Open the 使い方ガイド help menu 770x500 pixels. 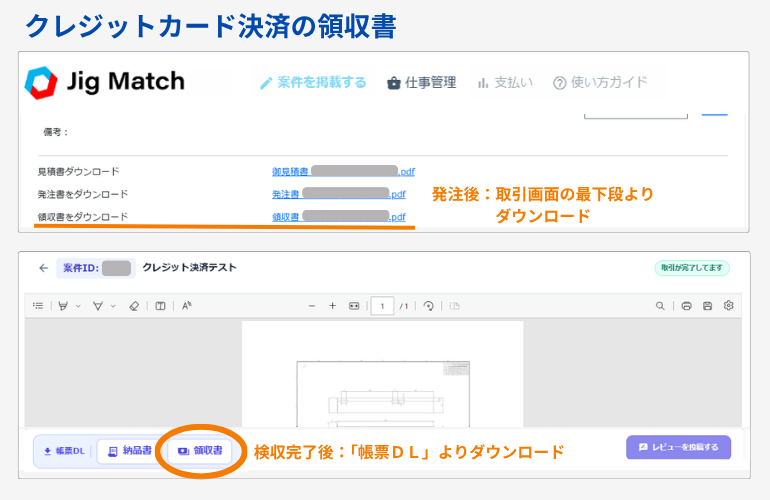pos(600,83)
